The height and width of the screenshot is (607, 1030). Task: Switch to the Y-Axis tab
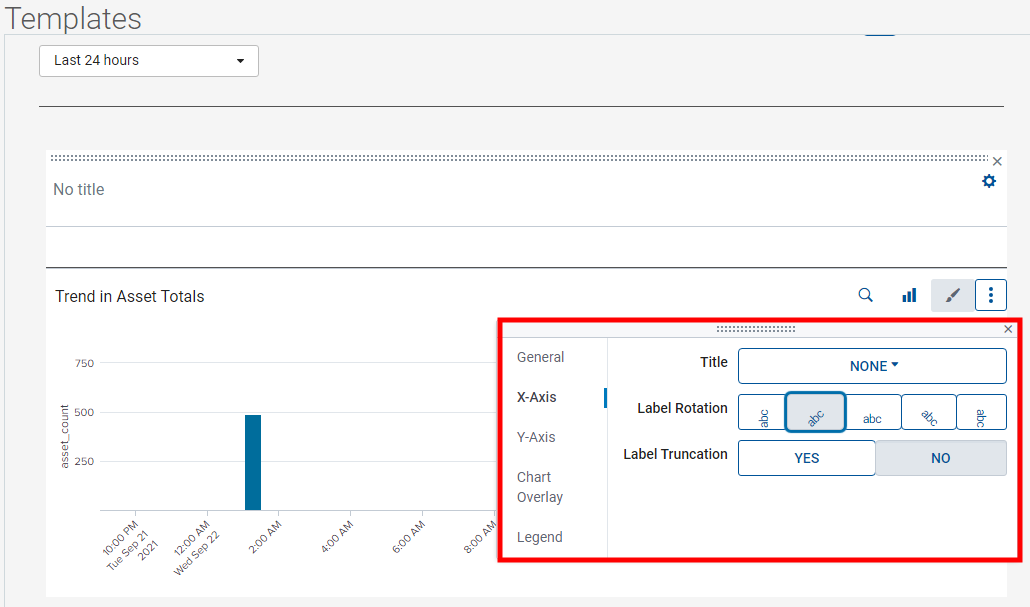tap(536, 438)
